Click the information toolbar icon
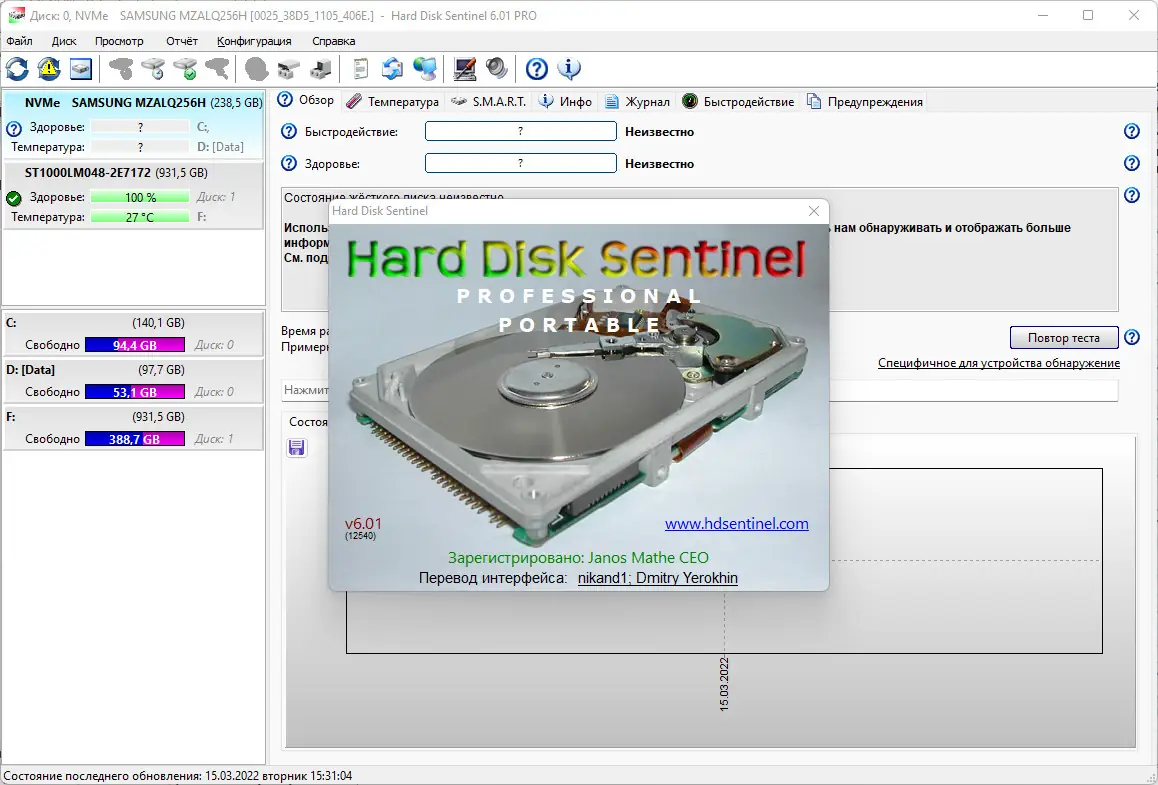The width and height of the screenshot is (1158, 785). pos(569,68)
